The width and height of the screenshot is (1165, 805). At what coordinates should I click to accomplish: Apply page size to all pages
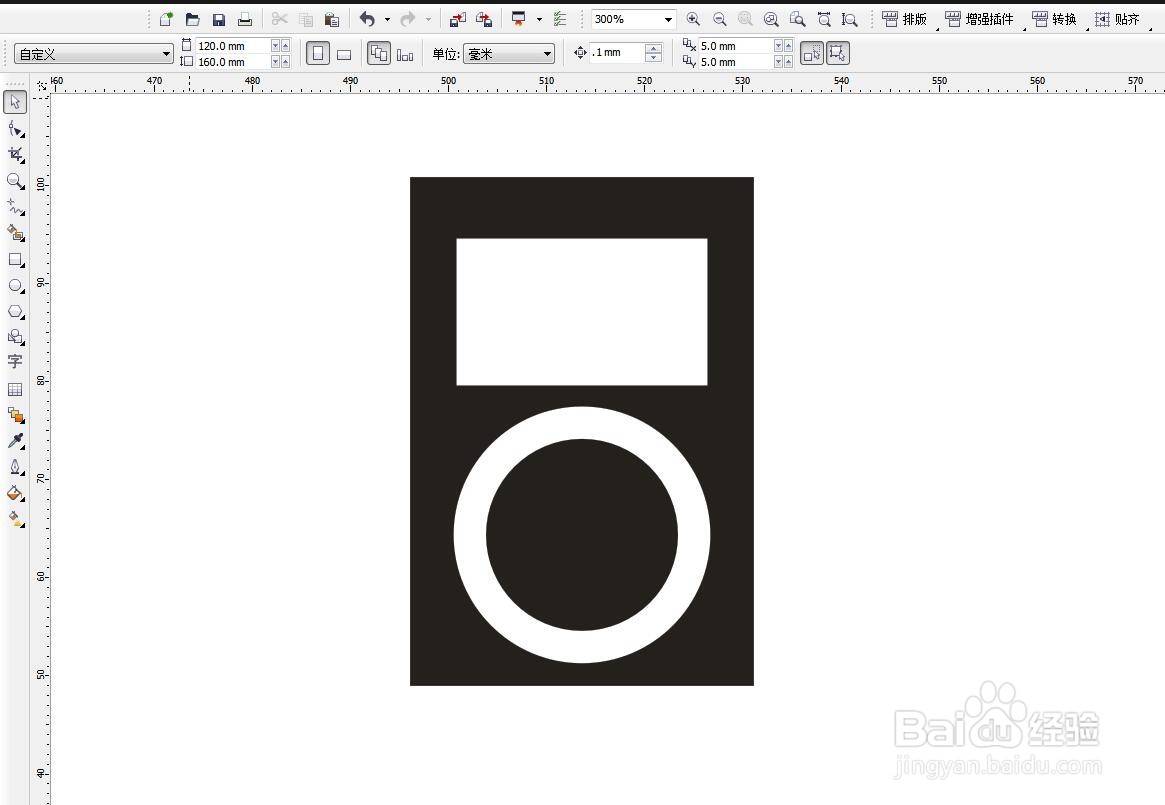[x=379, y=54]
